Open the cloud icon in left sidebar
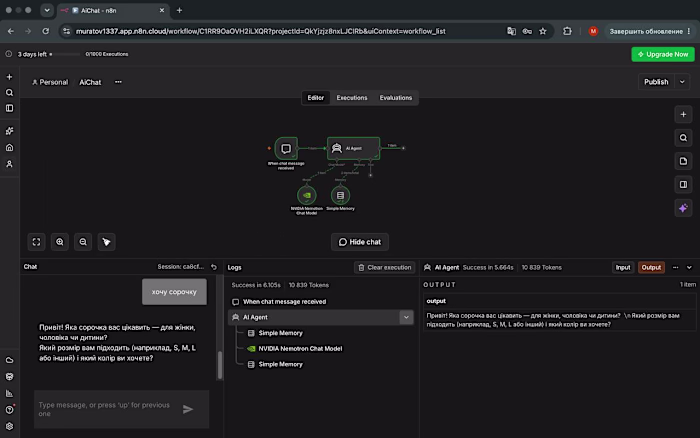This screenshot has width=700, height=438. [9, 360]
